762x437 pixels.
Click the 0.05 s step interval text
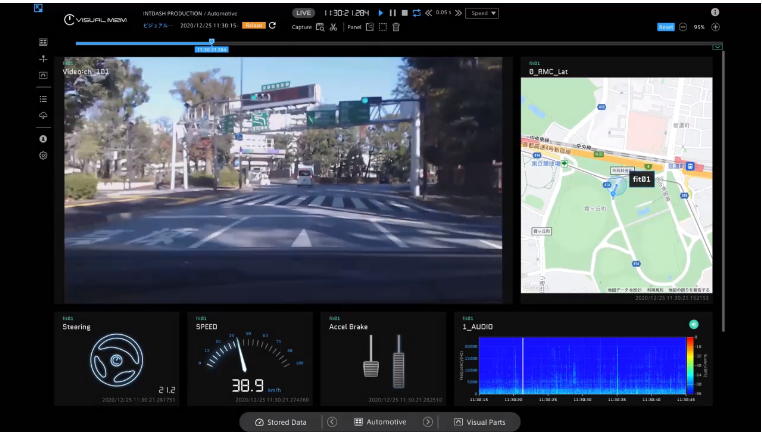point(443,13)
